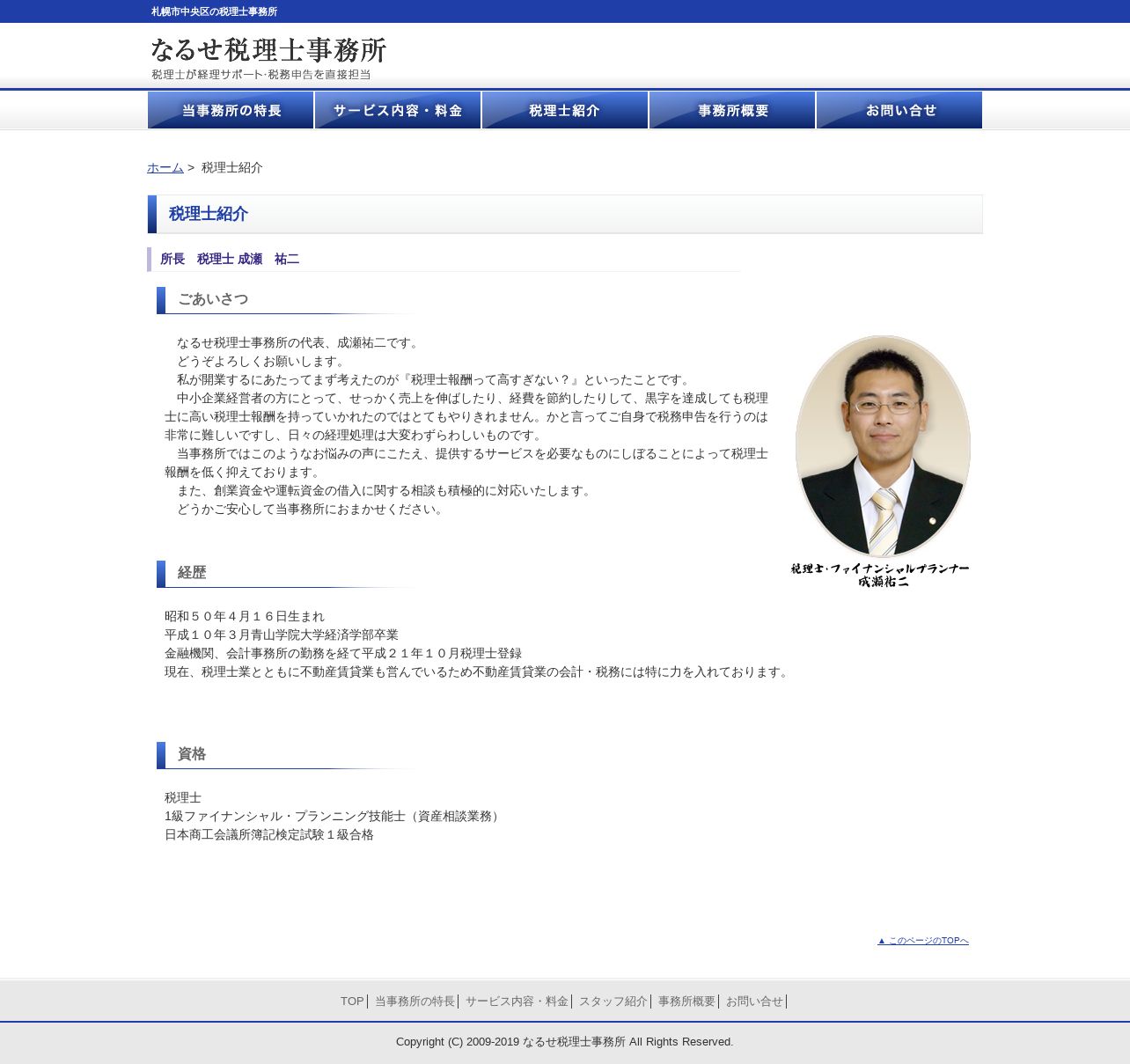Click the 昭和５０年４月１６日生まれ line
Screen dimensions: 1130x1064
(x=245, y=616)
